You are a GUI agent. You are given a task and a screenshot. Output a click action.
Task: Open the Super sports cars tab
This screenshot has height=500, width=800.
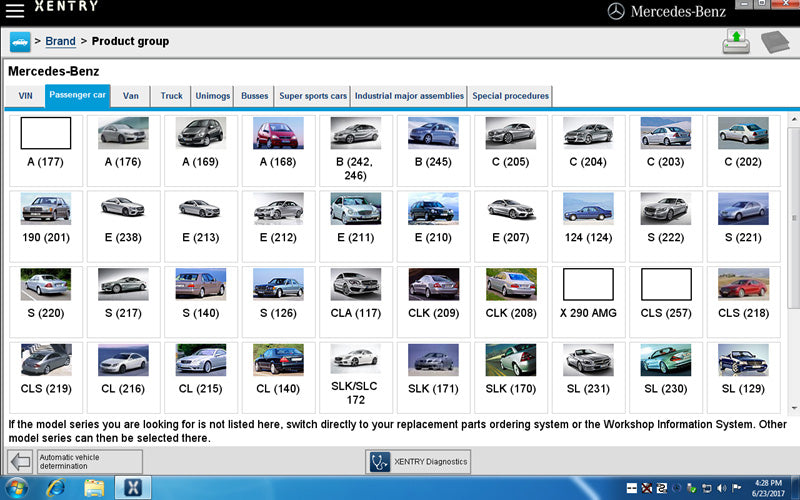pyautogui.click(x=313, y=96)
